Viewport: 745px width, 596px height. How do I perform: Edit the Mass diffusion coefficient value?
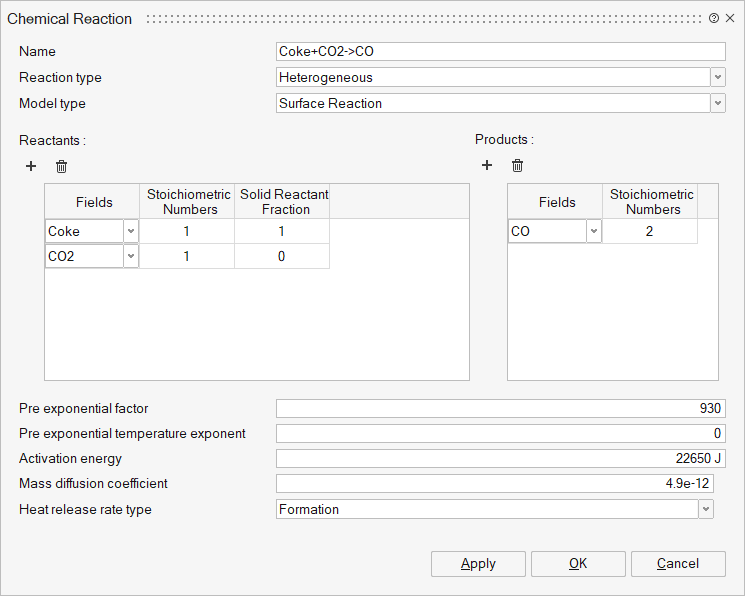coord(495,483)
